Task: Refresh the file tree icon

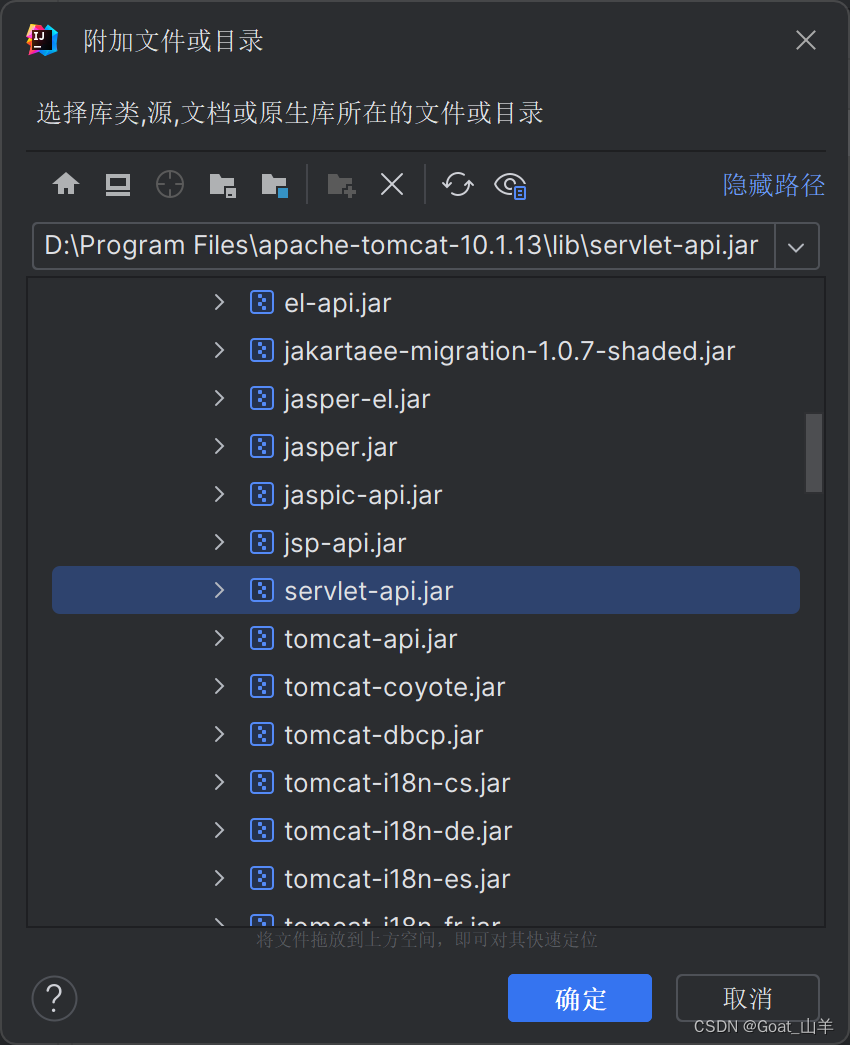Action: pos(458,185)
